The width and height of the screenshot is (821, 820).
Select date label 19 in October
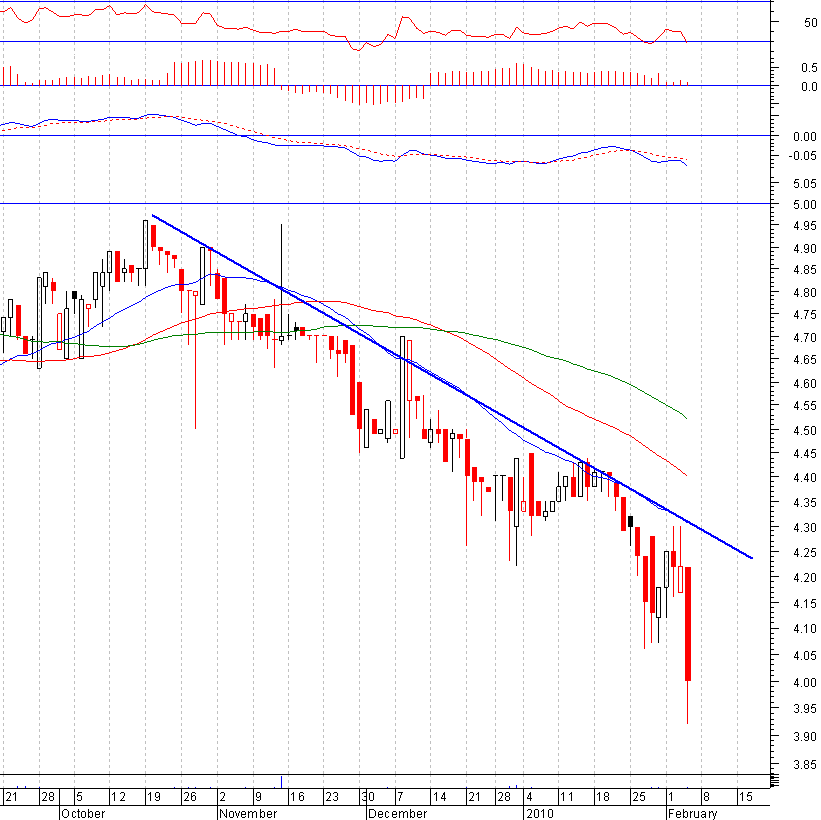154,797
